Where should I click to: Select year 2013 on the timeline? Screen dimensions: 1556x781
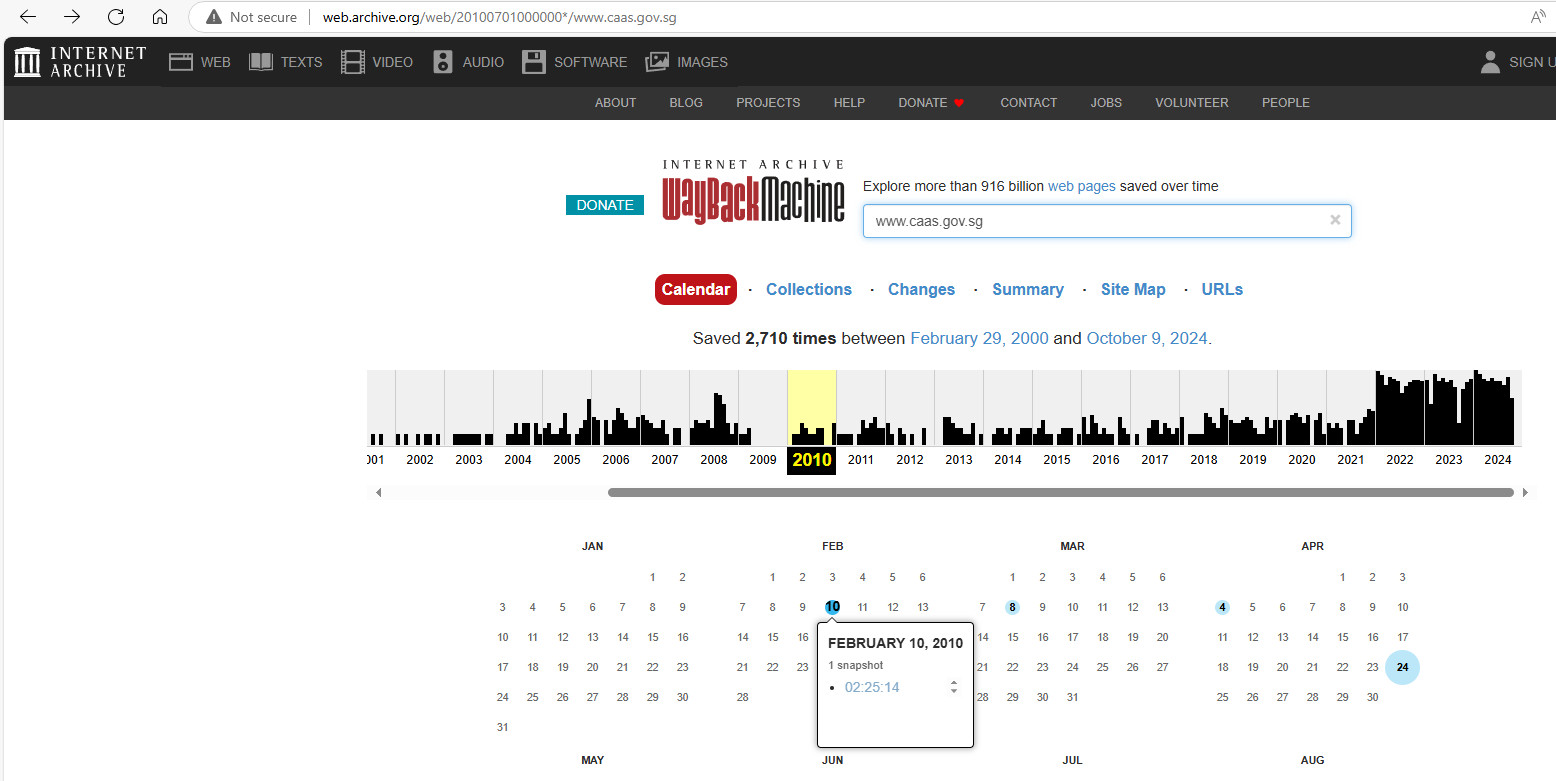pos(959,460)
